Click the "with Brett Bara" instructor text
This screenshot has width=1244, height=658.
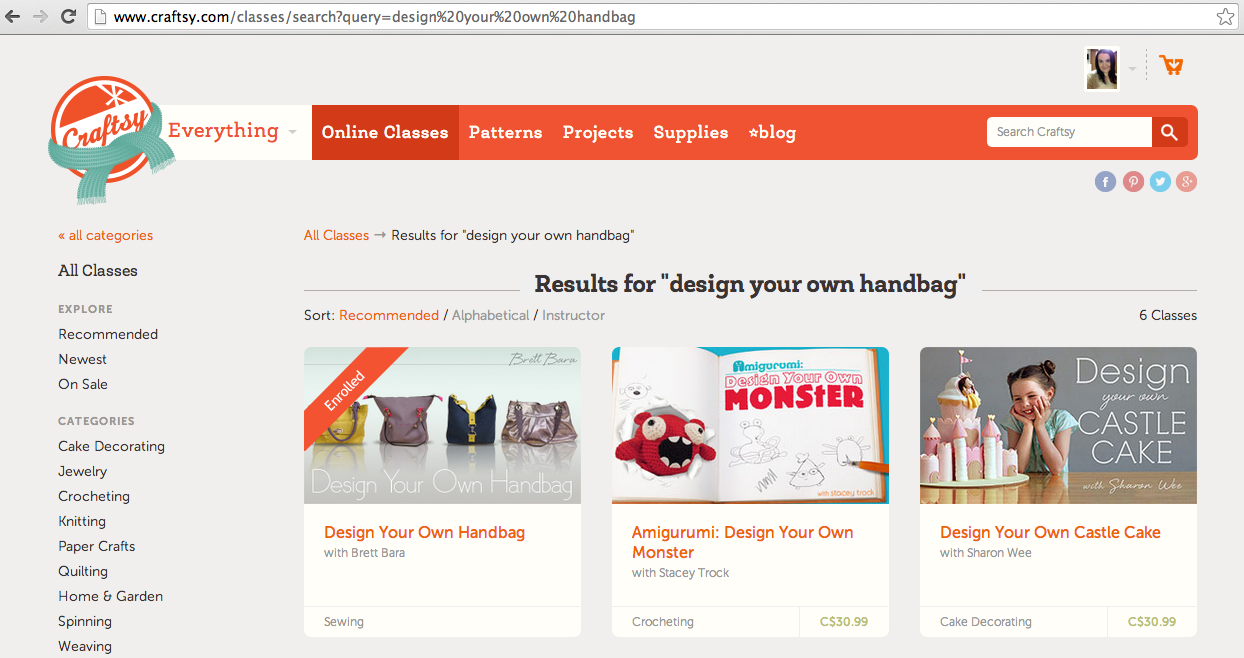tap(364, 553)
